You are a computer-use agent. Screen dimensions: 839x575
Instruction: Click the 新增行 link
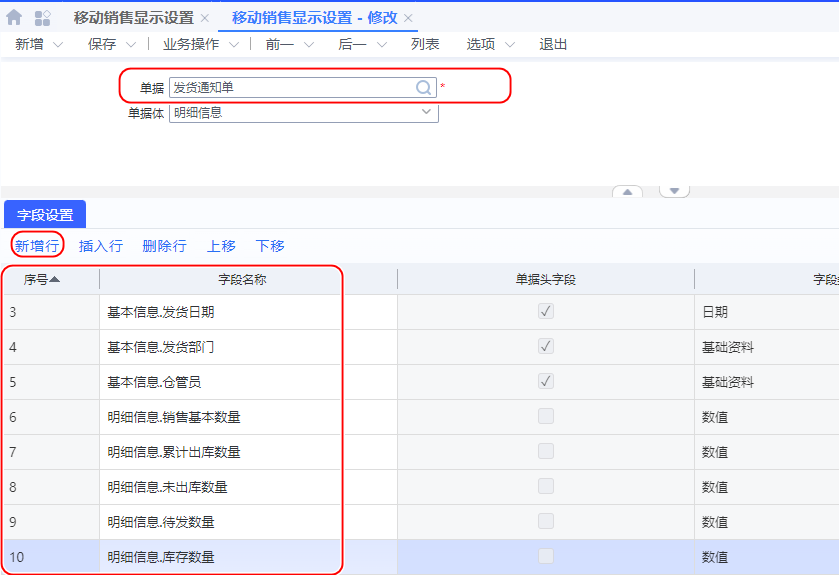(37, 246)
